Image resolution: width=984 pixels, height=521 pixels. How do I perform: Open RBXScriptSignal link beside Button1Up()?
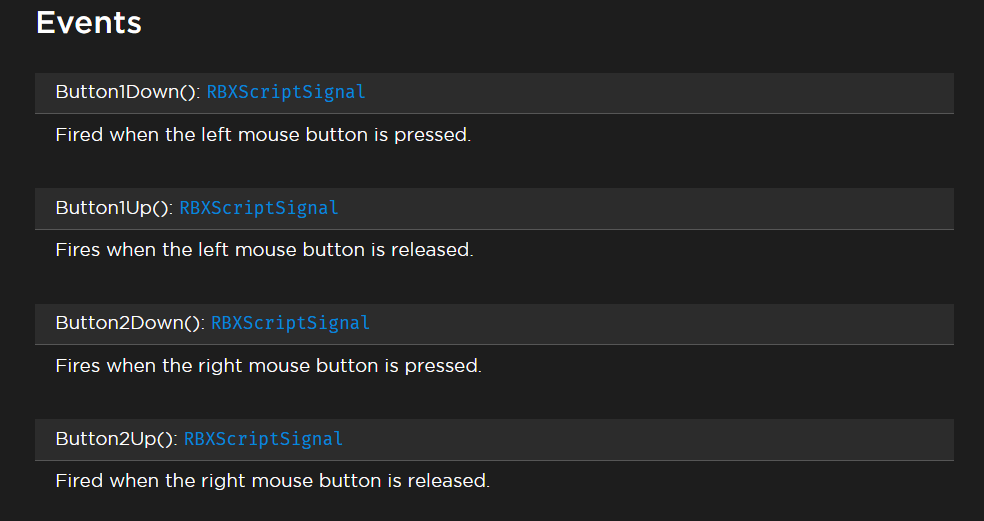click(259, 208)
